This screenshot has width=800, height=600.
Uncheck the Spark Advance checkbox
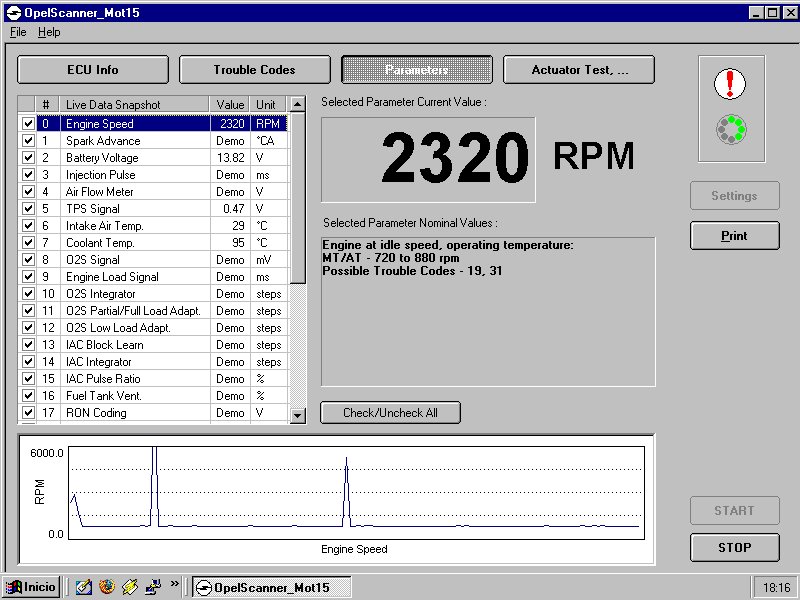pyautogui.click(x=28, y=141)
